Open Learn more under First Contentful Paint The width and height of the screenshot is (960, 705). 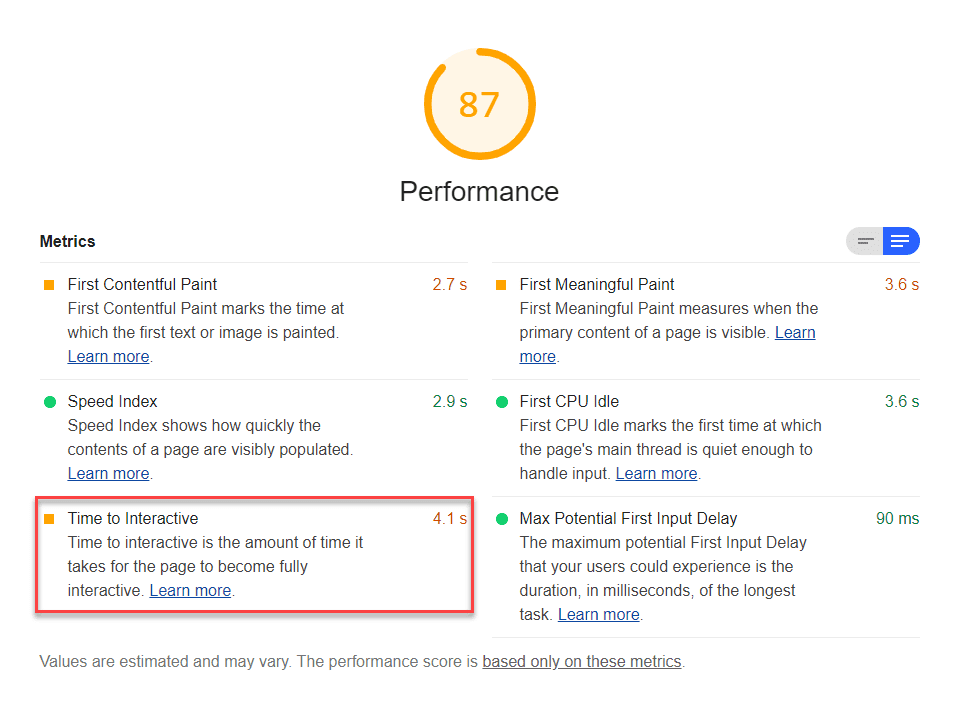(x=108, y=357)
